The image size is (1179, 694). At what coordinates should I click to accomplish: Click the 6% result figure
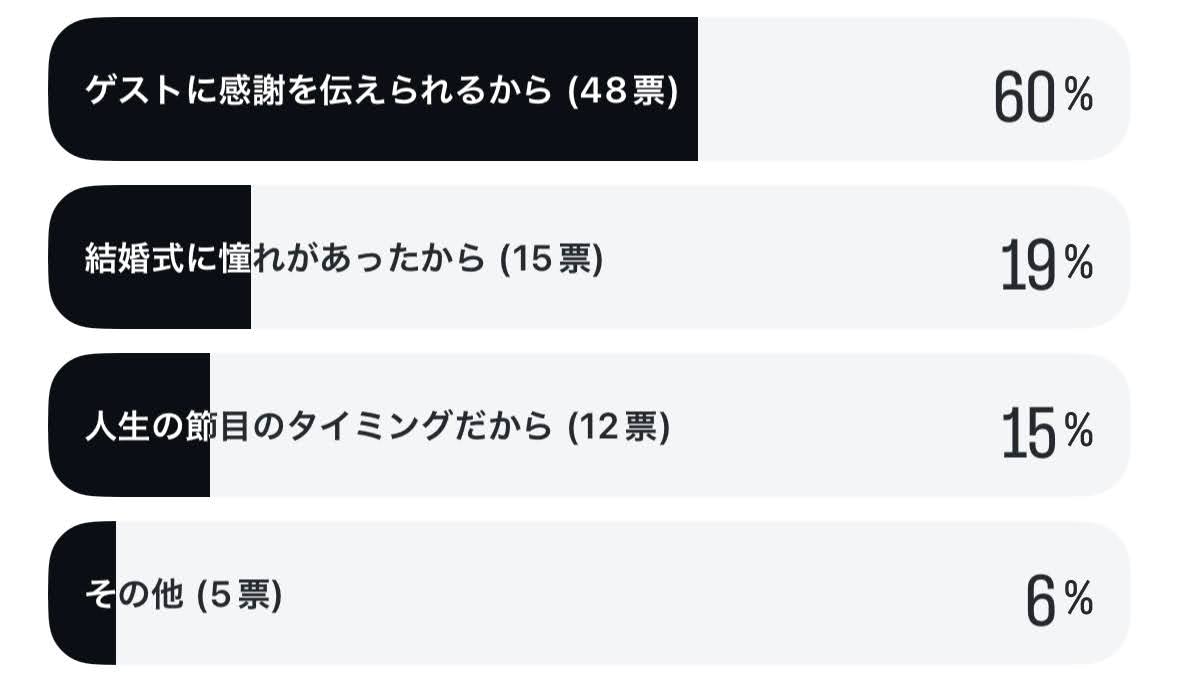pyautogui.click(x=1059, y=601)
